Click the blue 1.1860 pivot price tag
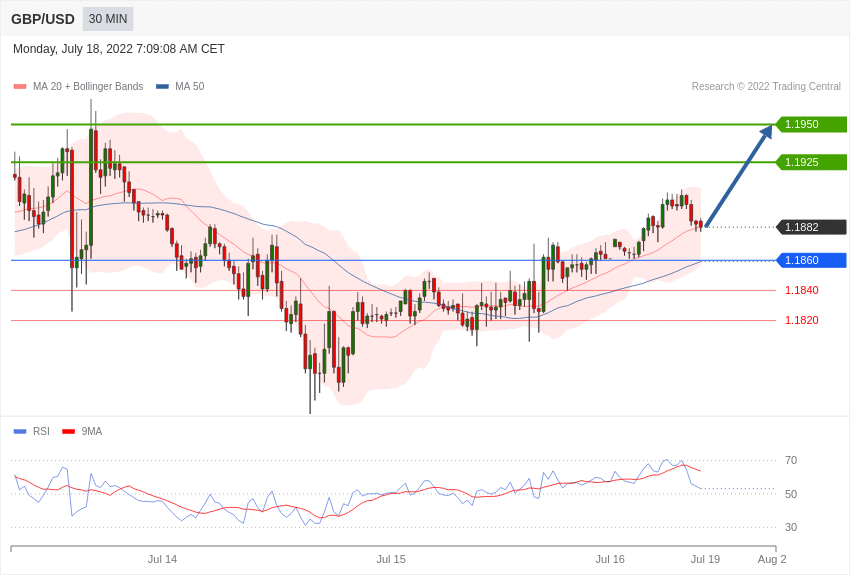This screenshot has height=576, width=850. tap(811, 260)
